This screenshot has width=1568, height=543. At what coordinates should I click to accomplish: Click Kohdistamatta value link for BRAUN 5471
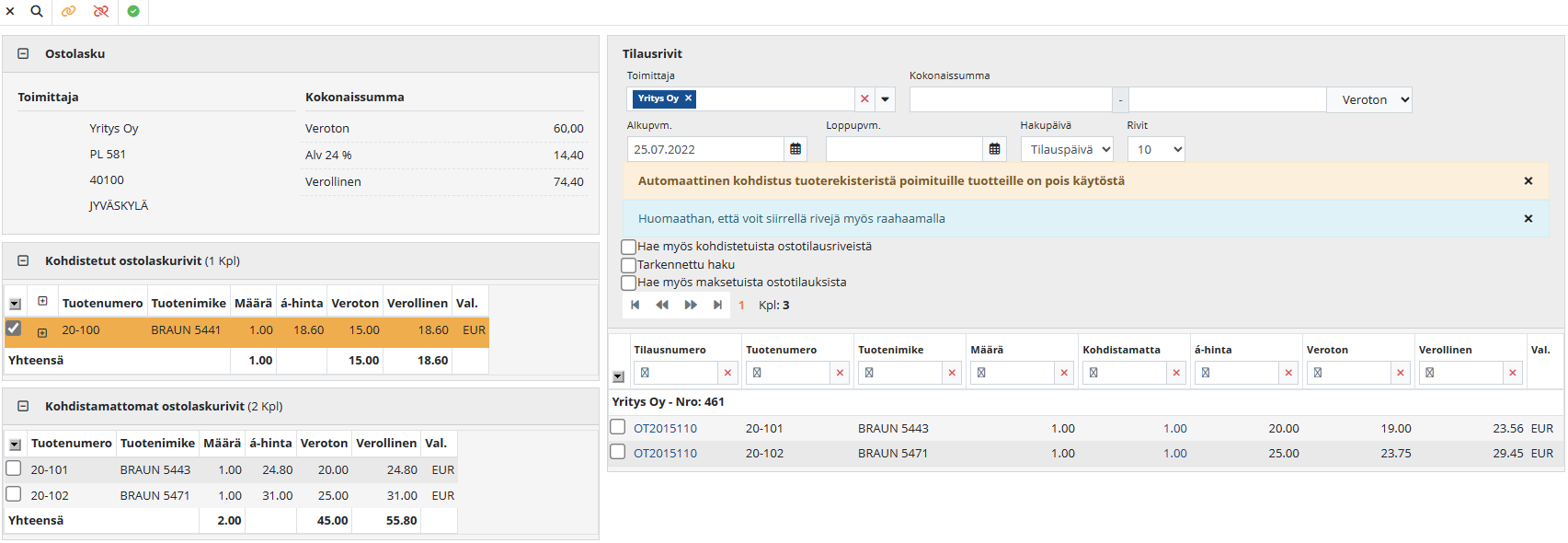click(x=1174, y=453)
